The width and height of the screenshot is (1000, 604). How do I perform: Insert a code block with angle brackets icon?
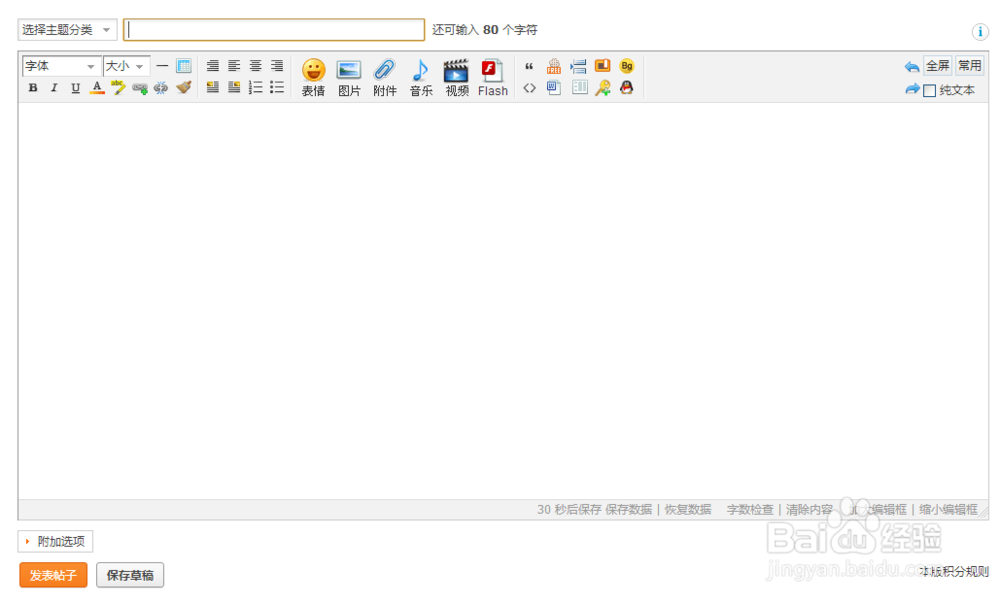pos(529,88)
